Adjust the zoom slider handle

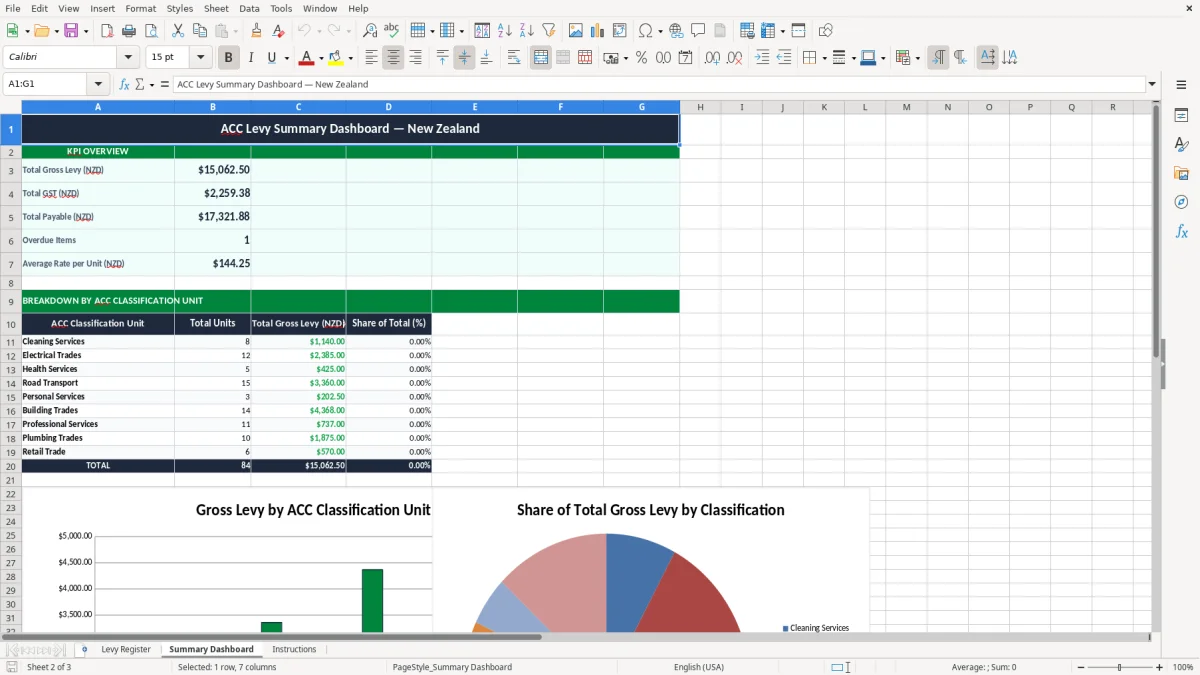1120,667
